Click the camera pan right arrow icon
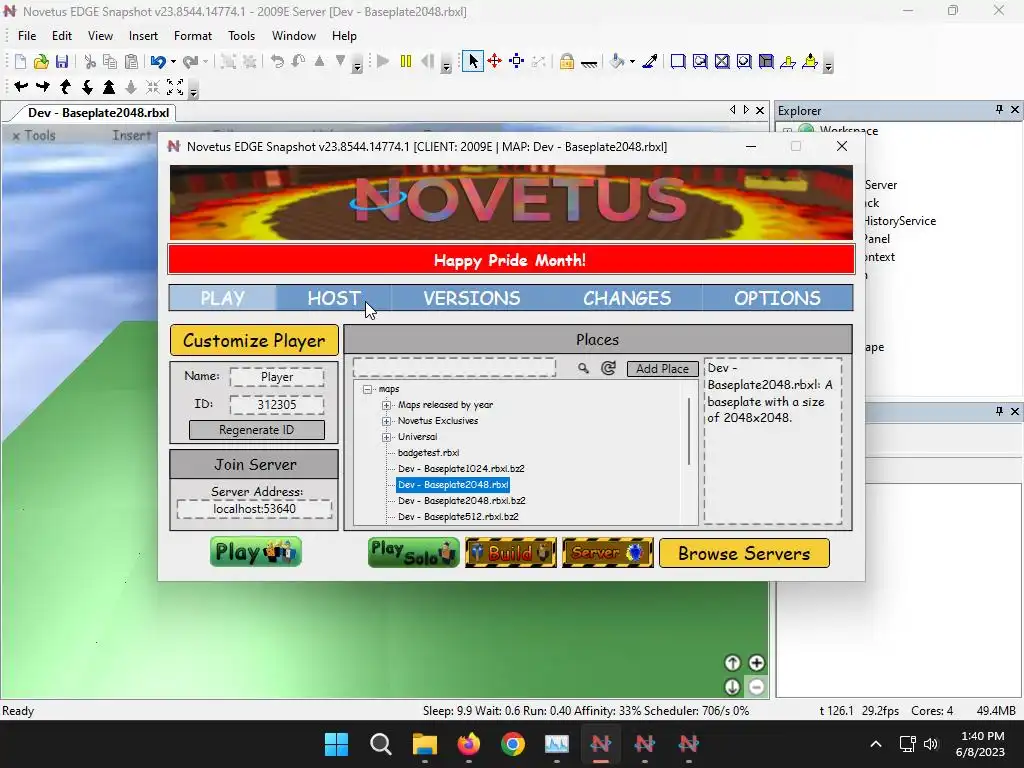Viewport: 1024px width, 768px height. 42,86
